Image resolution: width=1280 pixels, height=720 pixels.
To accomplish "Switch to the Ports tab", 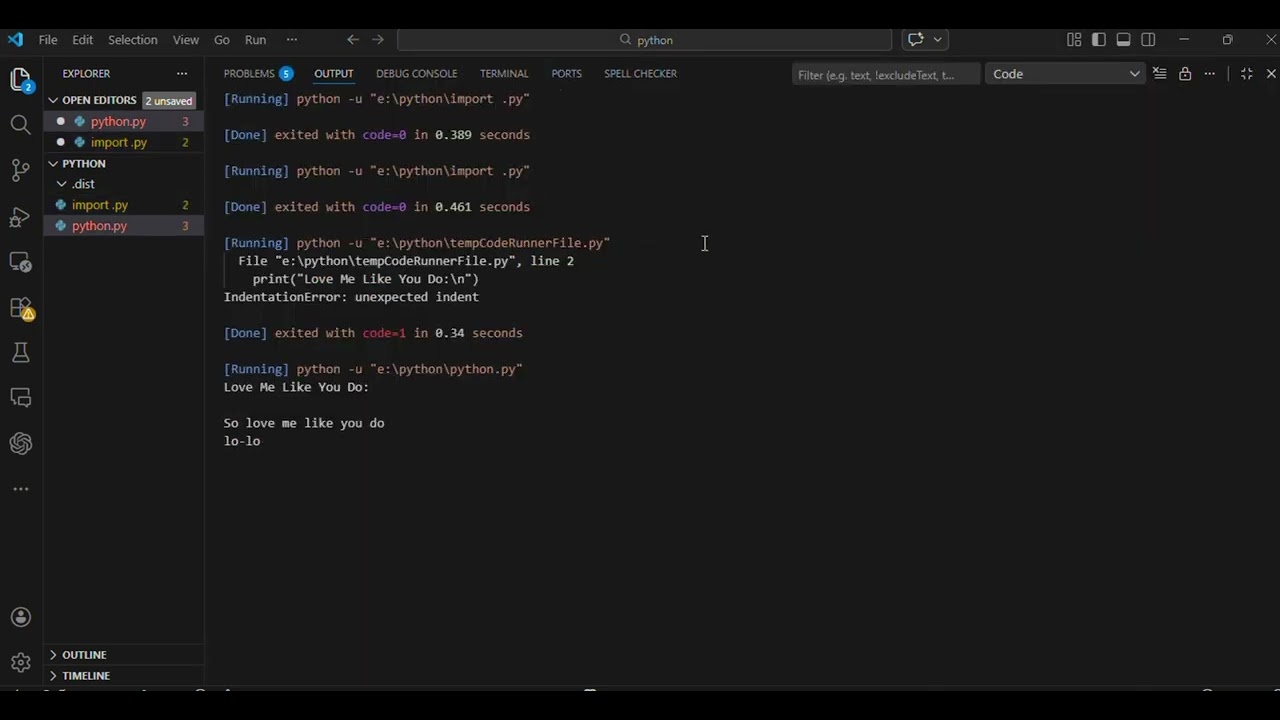I will point(566,74).
